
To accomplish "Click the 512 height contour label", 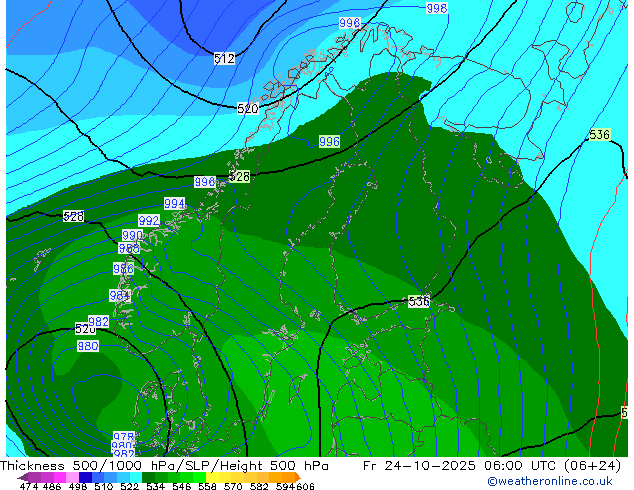I will 224,59.
